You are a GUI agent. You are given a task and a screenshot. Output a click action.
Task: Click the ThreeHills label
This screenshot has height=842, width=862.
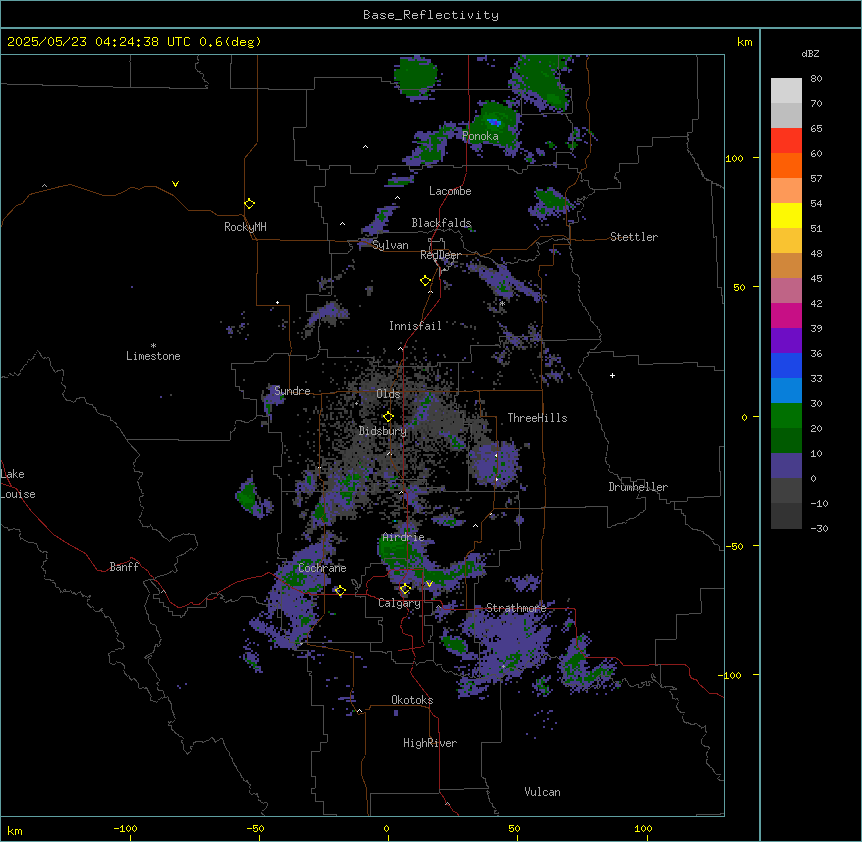(x=537, y=418)
